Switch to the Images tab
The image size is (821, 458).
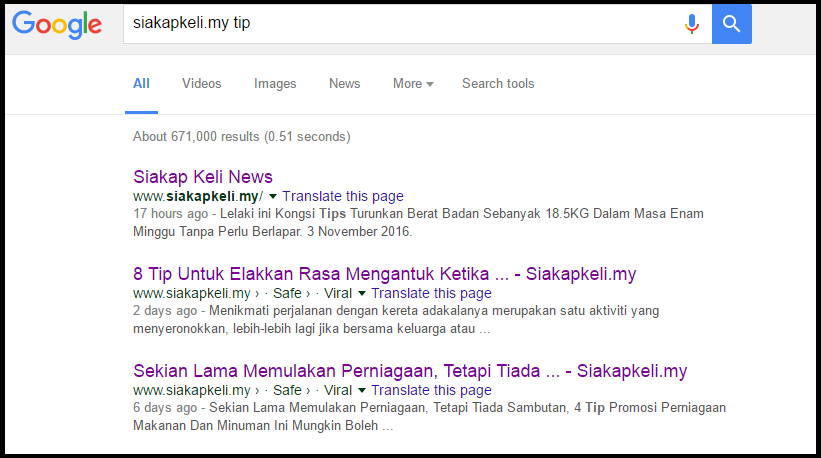pyautogui.click(x=275, y=84)
